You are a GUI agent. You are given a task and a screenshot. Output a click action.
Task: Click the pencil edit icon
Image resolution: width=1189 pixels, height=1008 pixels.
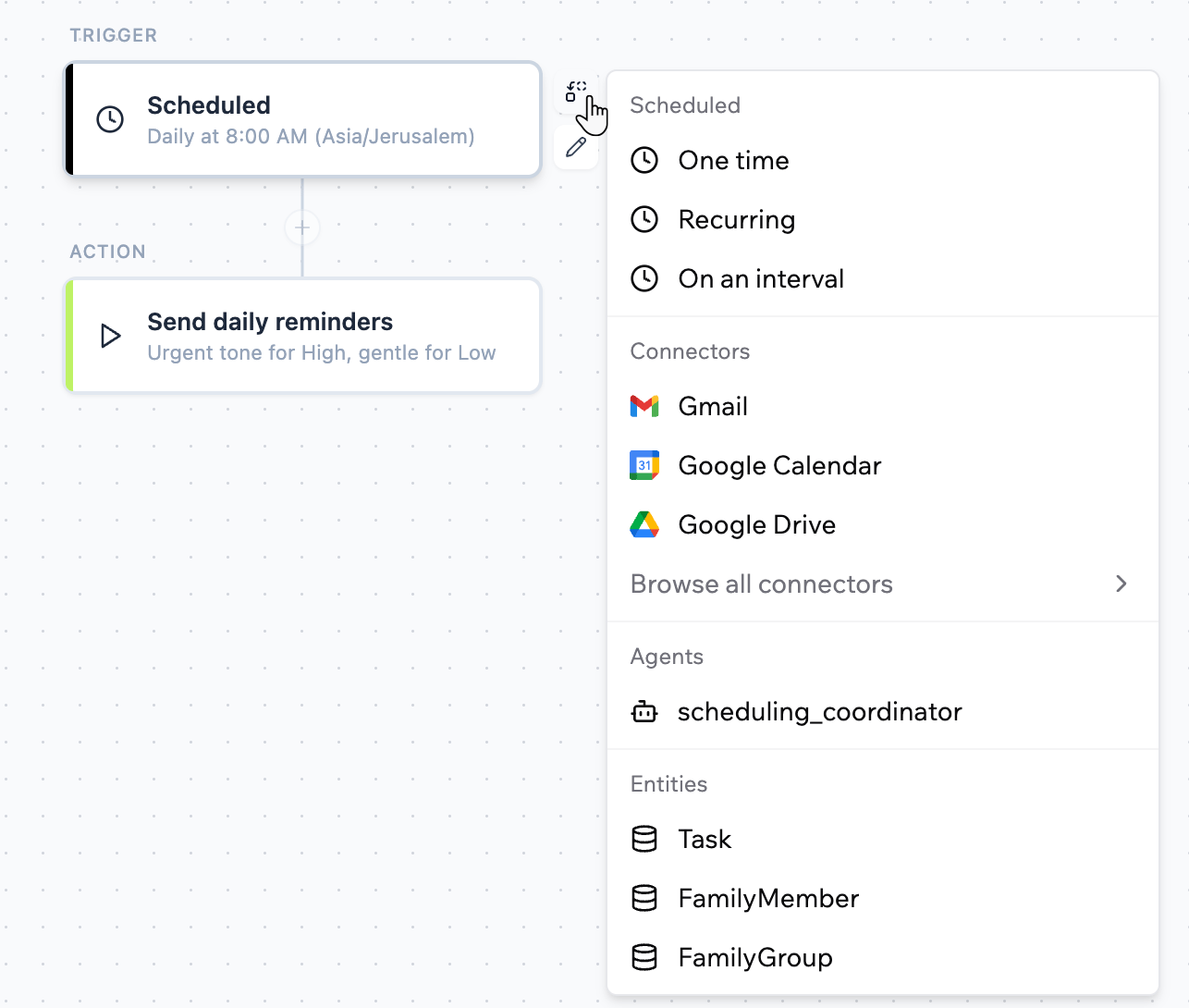[x=576, y=147]
